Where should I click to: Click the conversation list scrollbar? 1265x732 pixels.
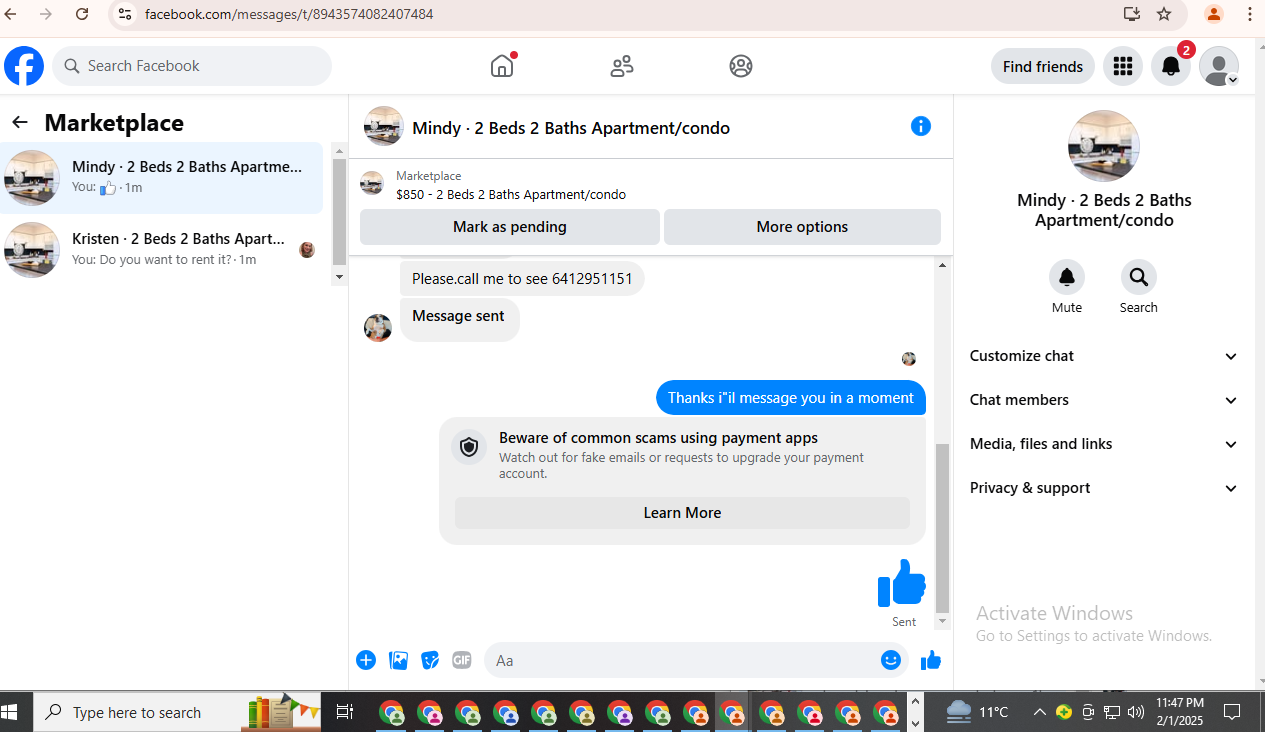[x=339, y=214]
